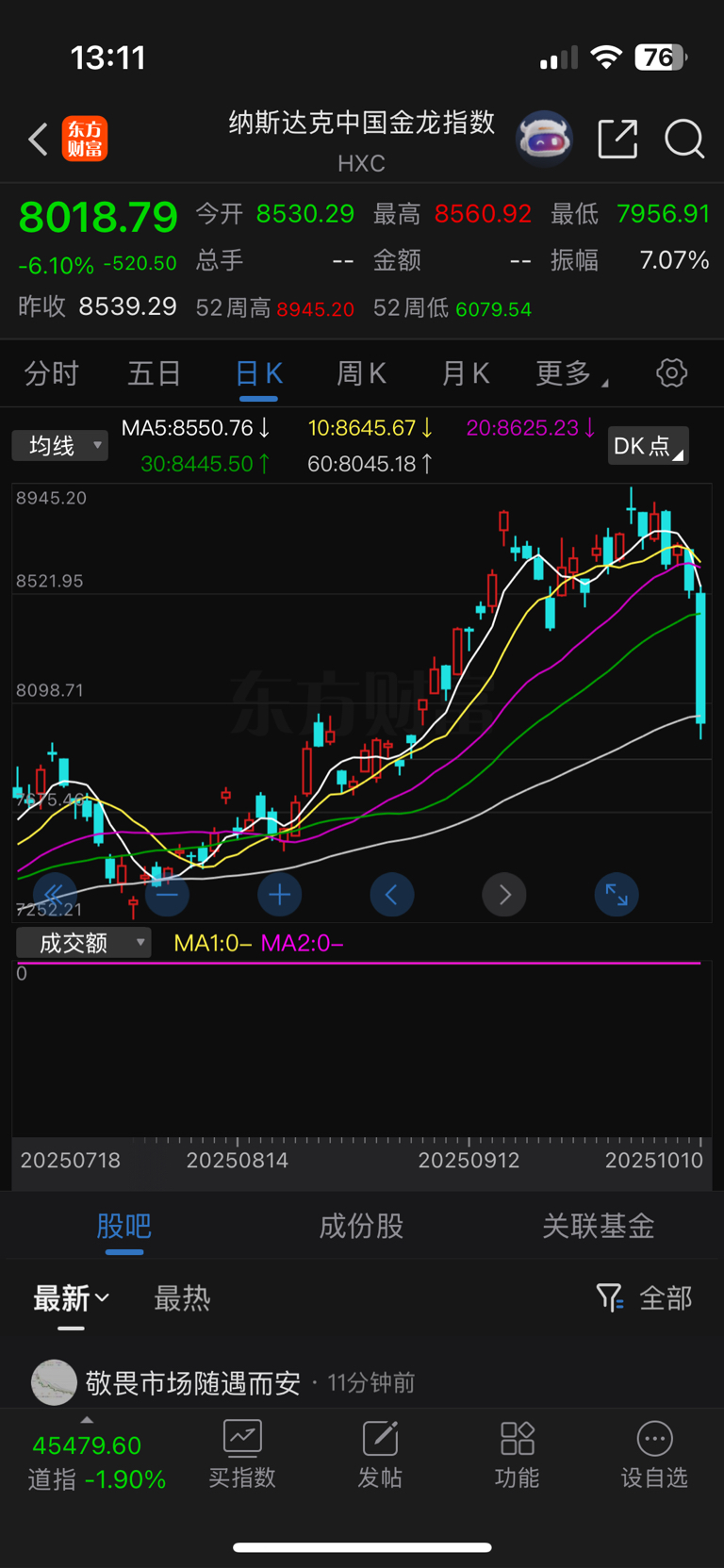
Task: Open the robot assistant avatar icon
Action: [x=545, y=139]
